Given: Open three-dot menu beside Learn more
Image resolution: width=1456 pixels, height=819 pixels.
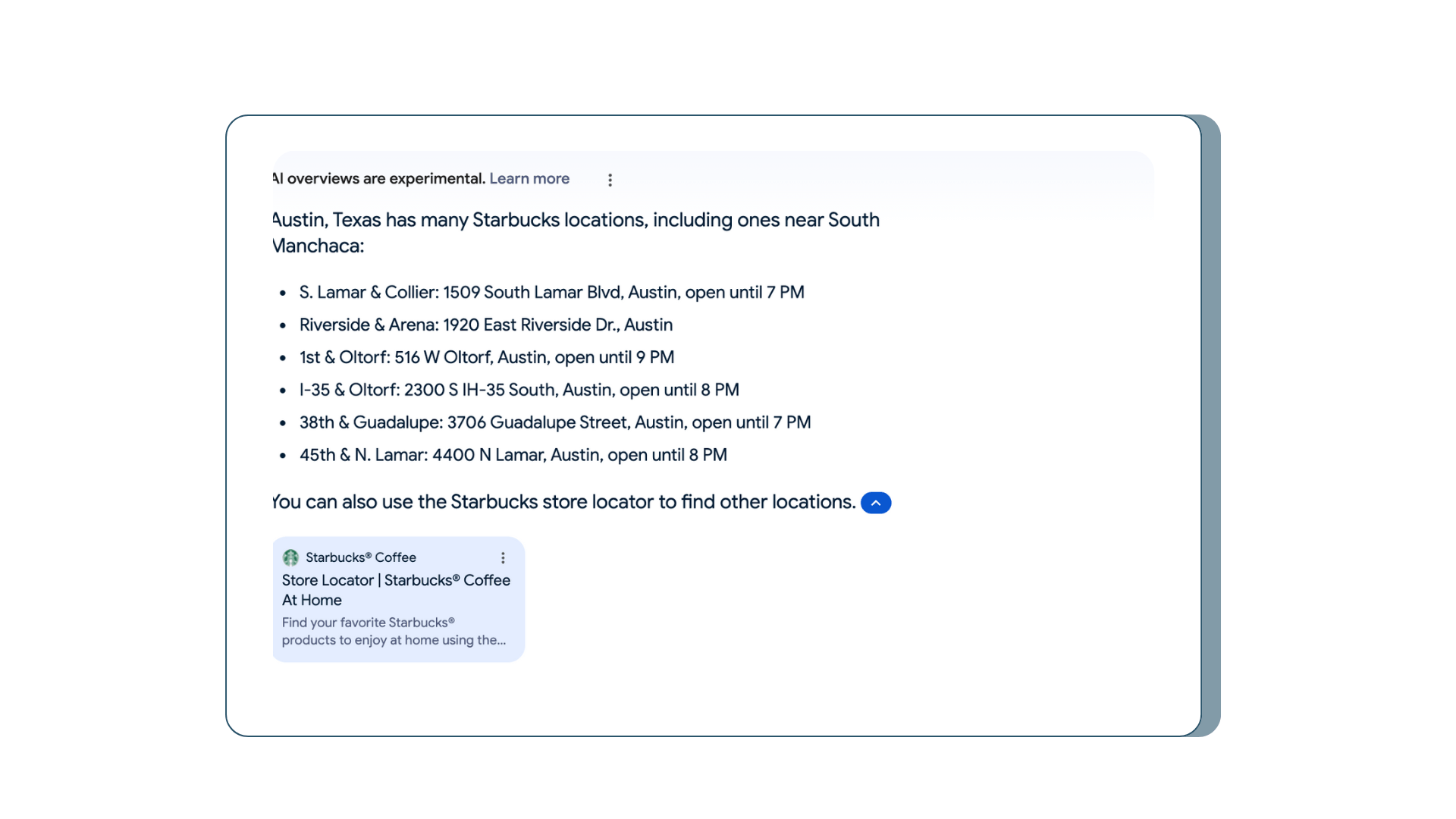Looking at the screenshot, I should (610, 180).
